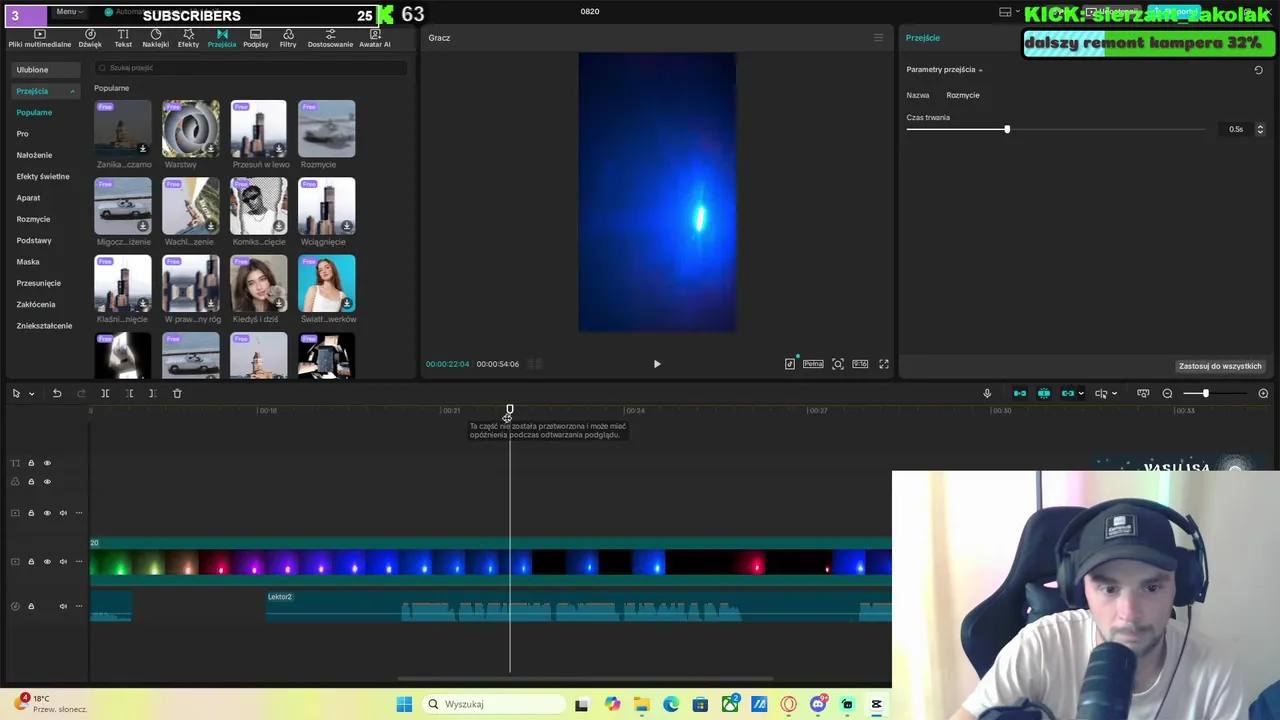Image resolution: width=1280 pixels, height=720 pixels.
Task: Adjust the timeline zoom slider
Action: click(x=1205, y=393)
